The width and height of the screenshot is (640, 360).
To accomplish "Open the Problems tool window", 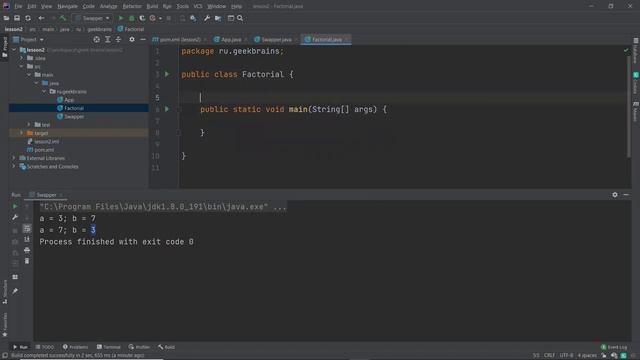I will coord(76,347).
